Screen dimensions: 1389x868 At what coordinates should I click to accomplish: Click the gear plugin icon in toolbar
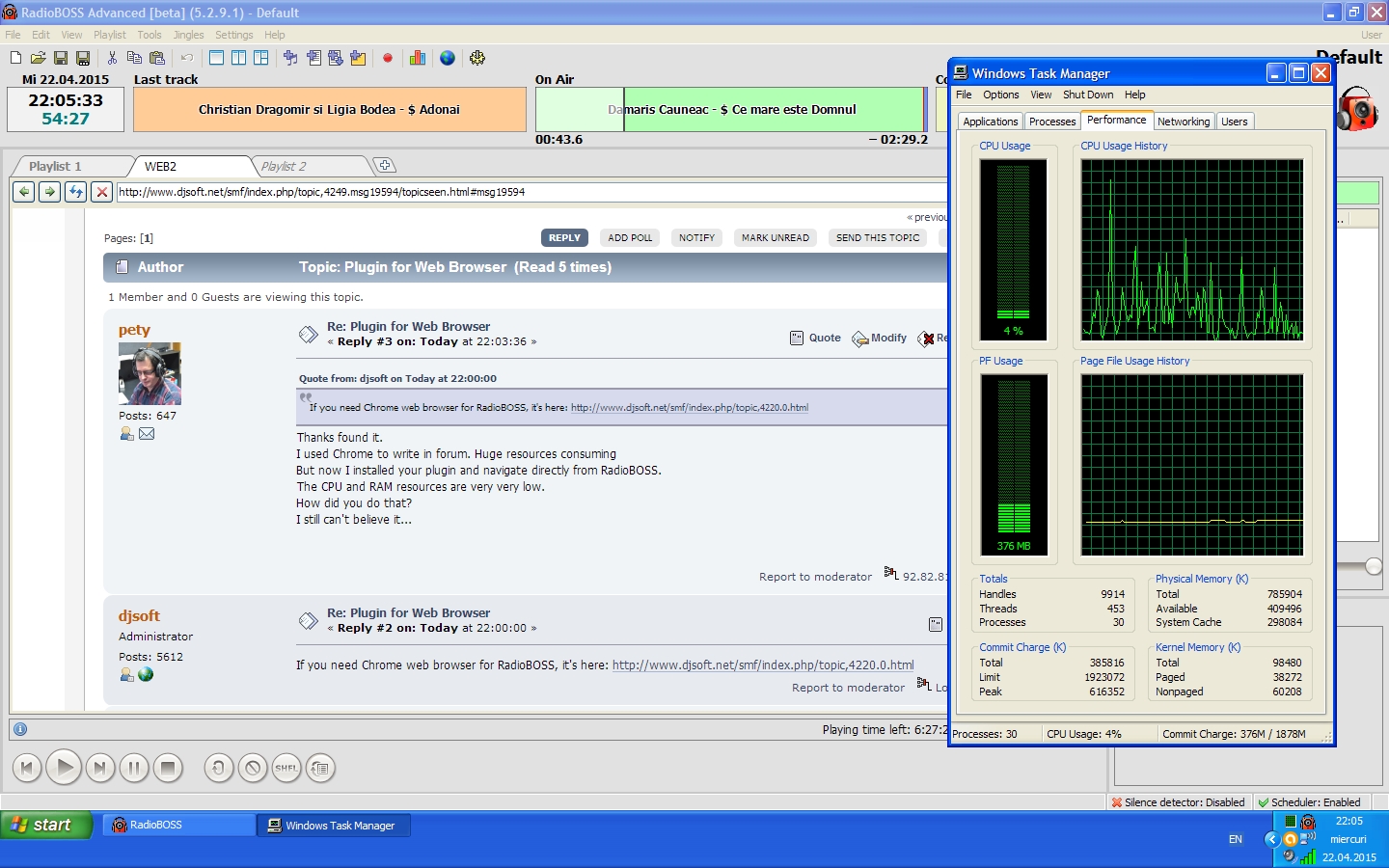tap(477, 58)
